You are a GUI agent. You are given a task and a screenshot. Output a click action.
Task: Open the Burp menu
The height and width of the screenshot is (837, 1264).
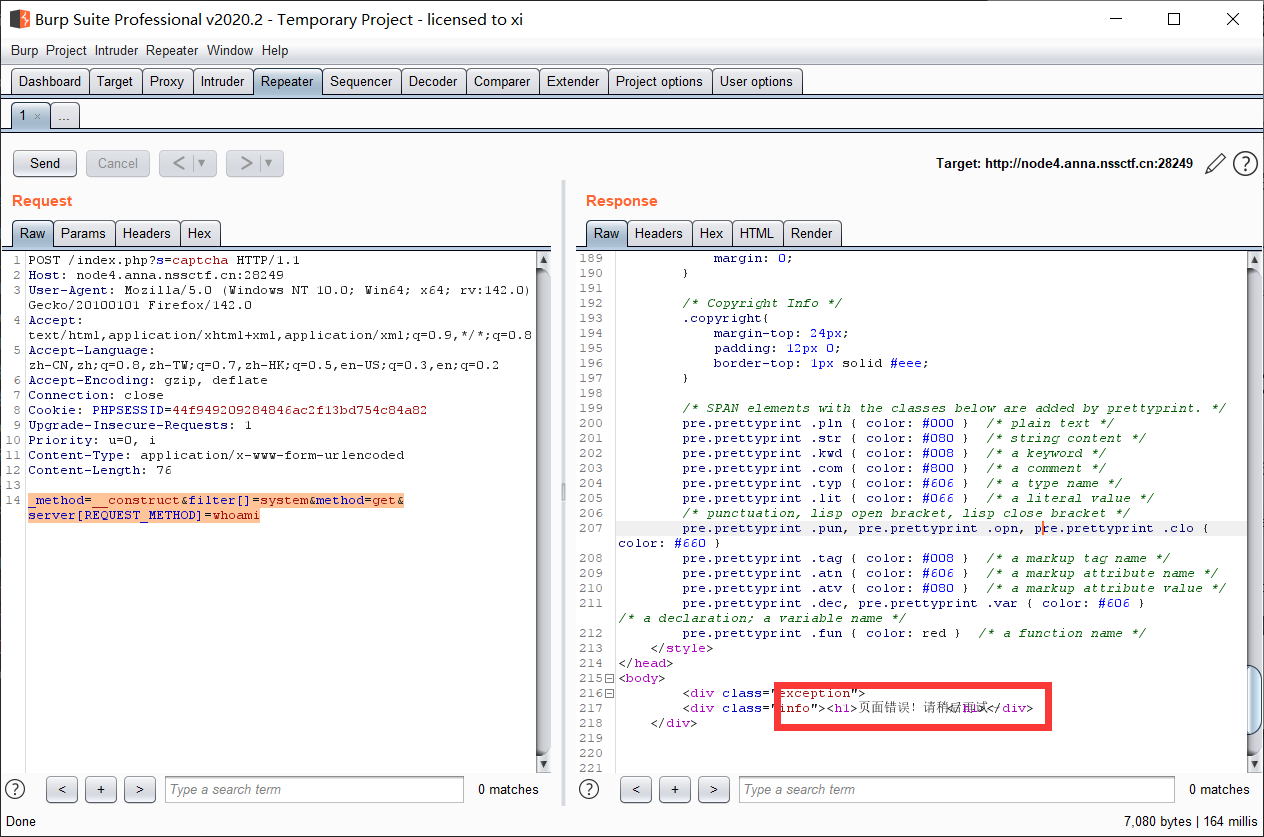(x=25, y=50)
